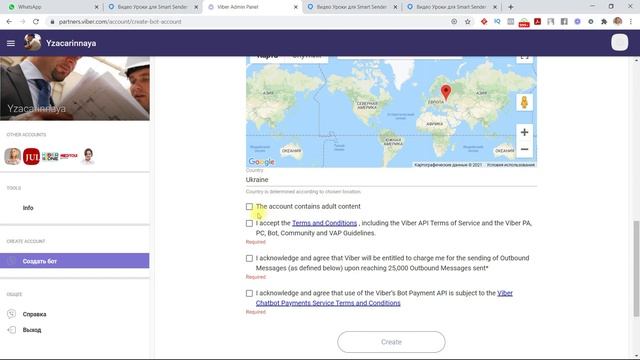
Task: Click the Google logo on the map
Action: pos(261,162)
